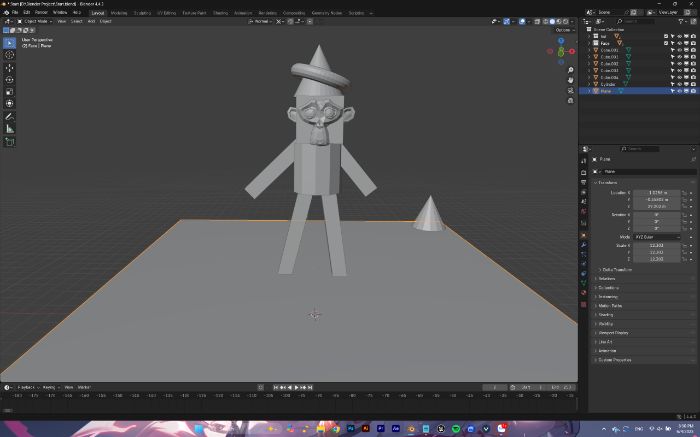The image size is (700, 437).
Task: Uncheck the Face collection exclude checkbox
Action: coord(666,43)
